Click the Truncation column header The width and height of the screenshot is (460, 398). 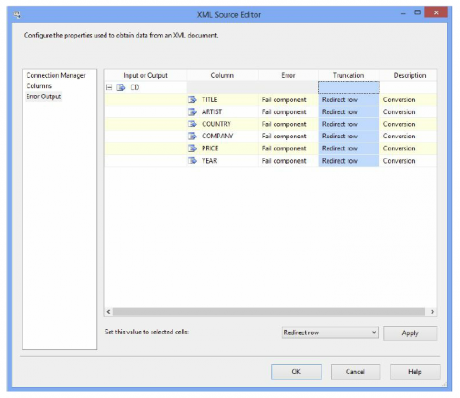coord(349,75)
